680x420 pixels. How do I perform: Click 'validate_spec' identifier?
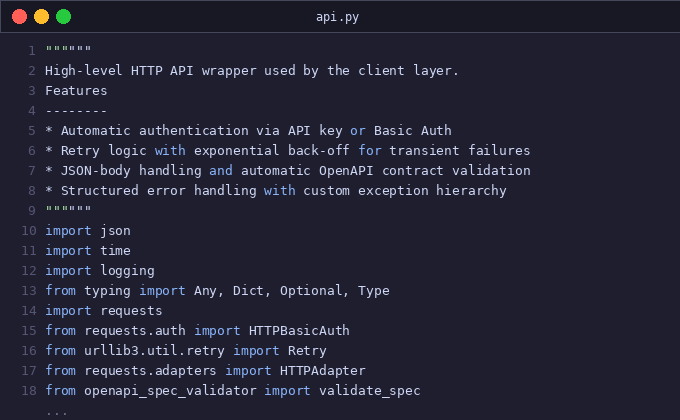pos(369,390)
